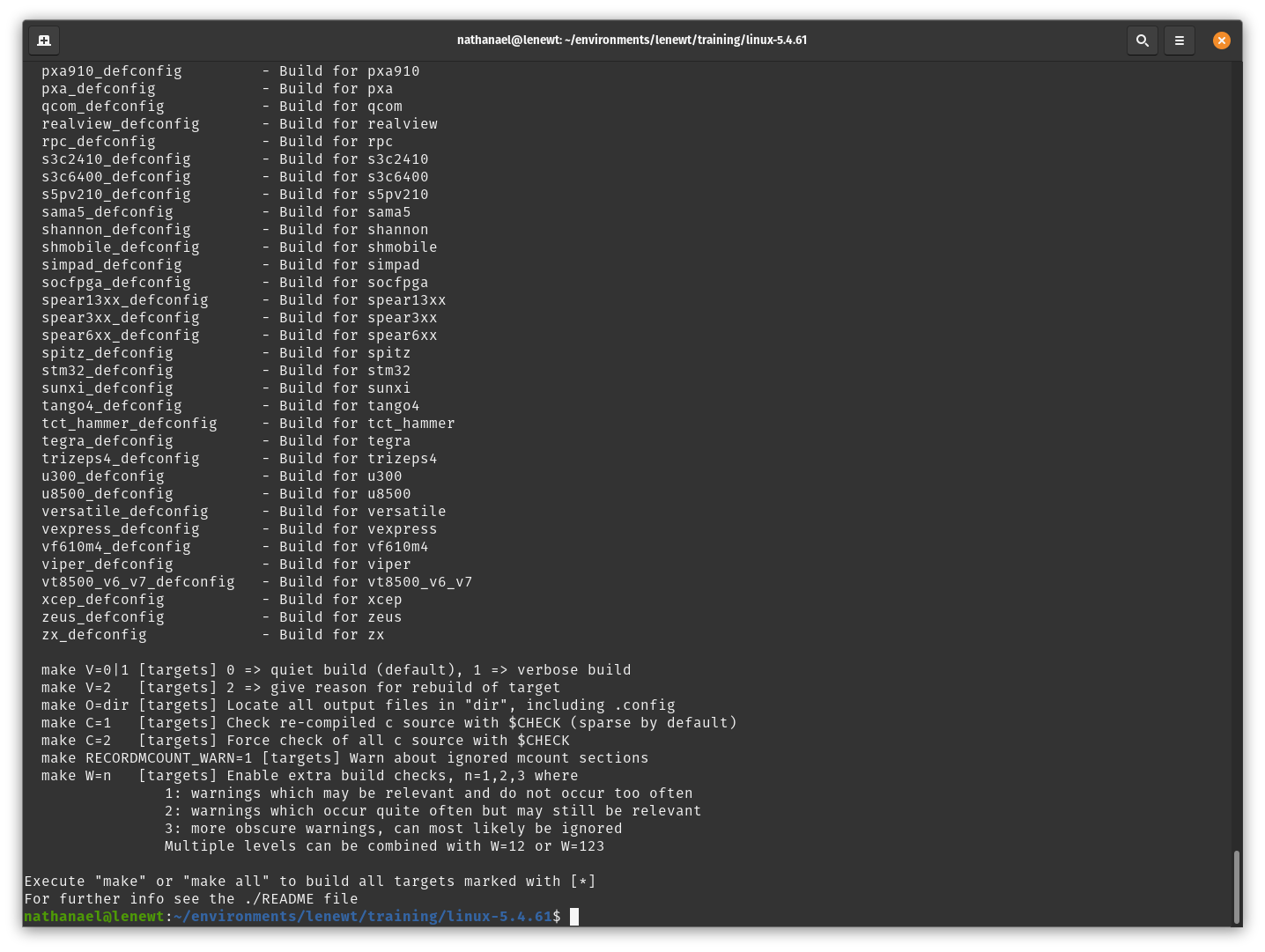Click the zx_defconfig line

click(x=93, y=635)
